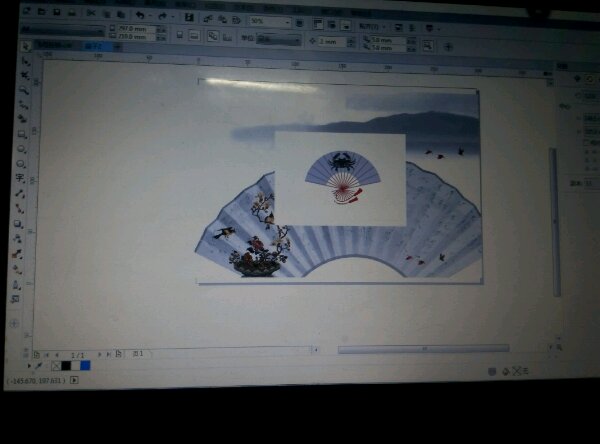
Task: Toggle show grid button
Action: click(x=332, y=24)
